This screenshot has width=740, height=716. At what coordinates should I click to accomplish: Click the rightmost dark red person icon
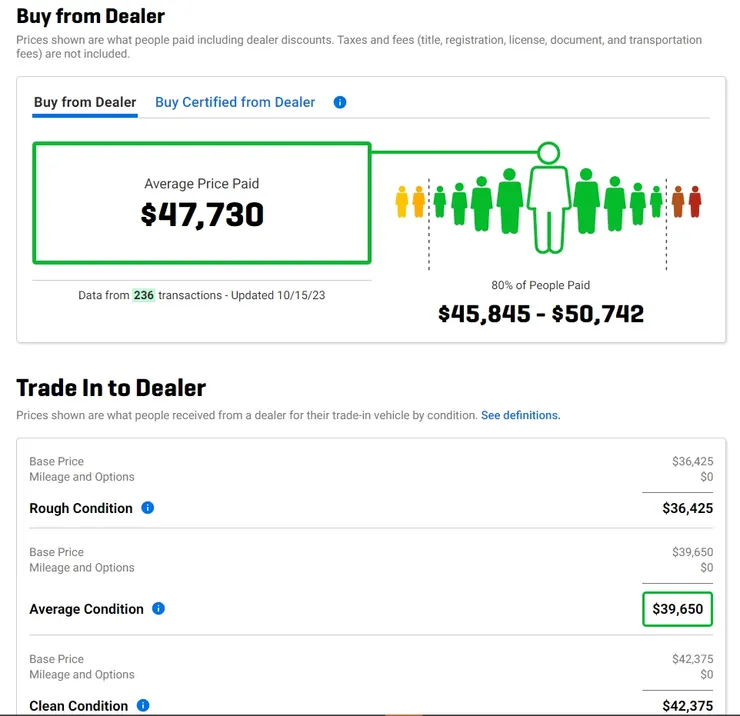click(695, 201)
